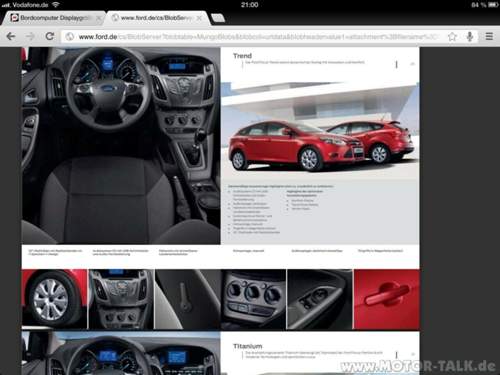500x375 pixels.
Task: Click the globe icon in the address bar
Action: click(x=70, y=36)
